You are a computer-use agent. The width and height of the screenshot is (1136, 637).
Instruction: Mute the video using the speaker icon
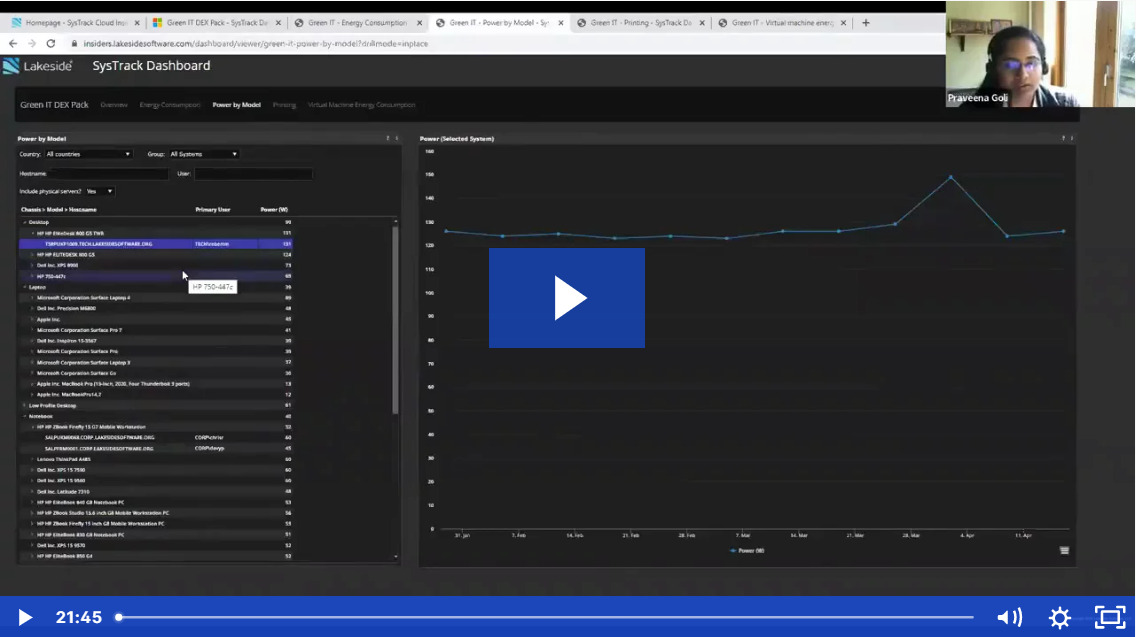point(1009,617)
